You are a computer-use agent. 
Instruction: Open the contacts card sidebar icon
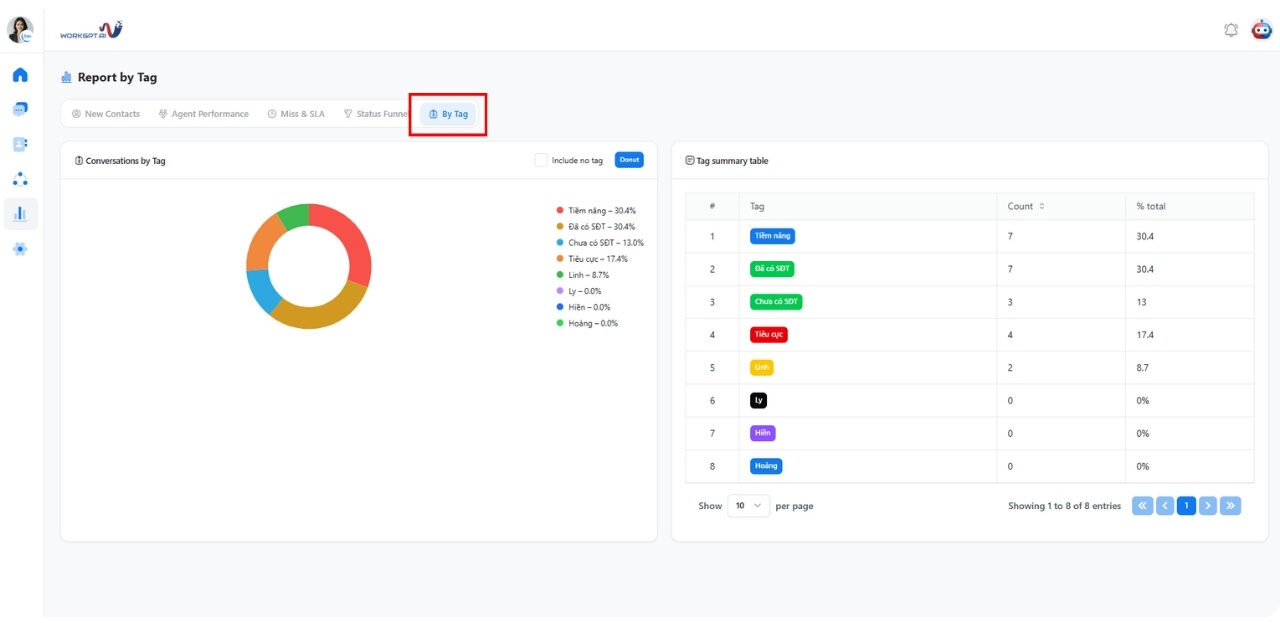coord(20,144)
